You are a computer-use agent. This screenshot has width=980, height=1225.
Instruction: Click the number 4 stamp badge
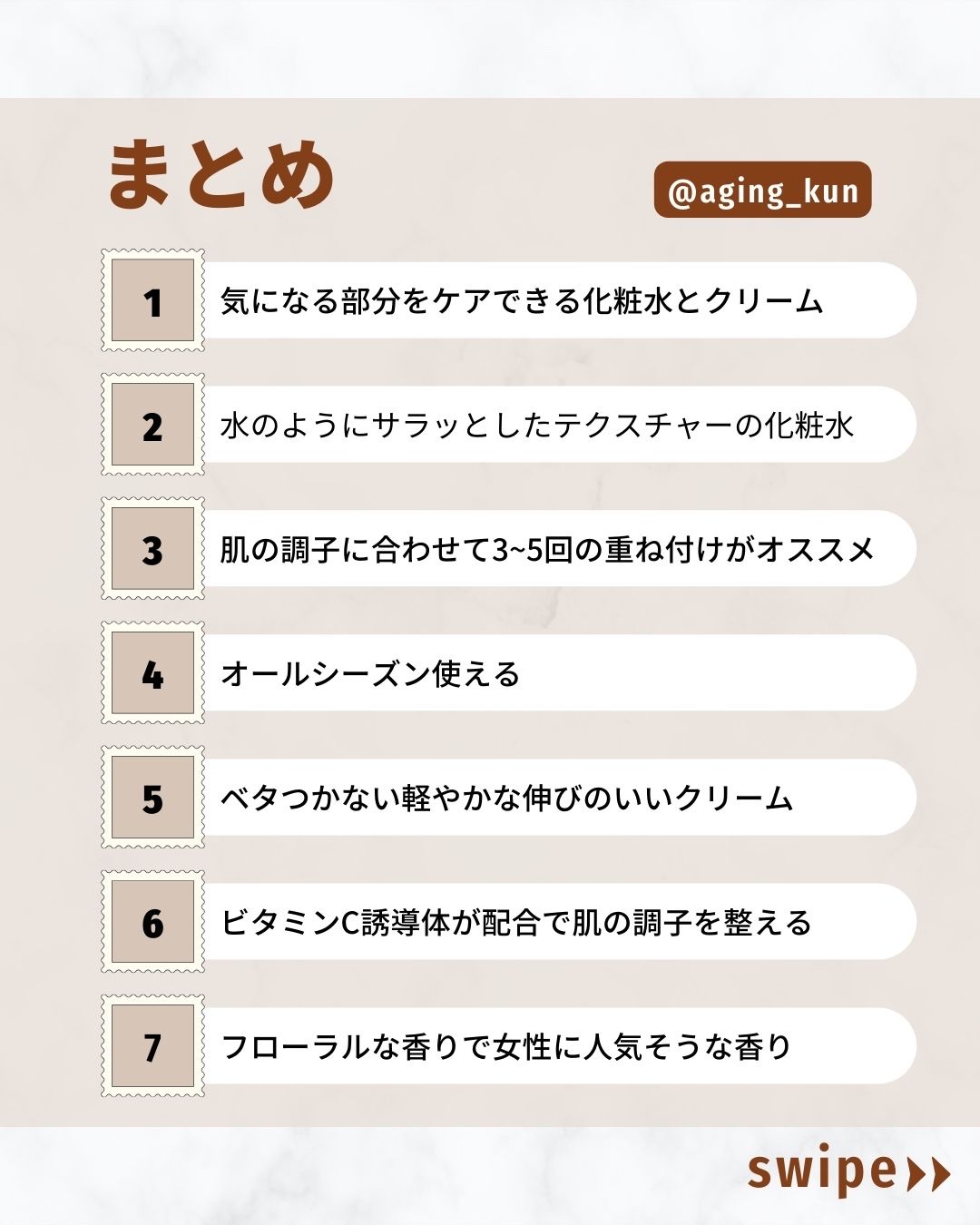pos(152,674)
